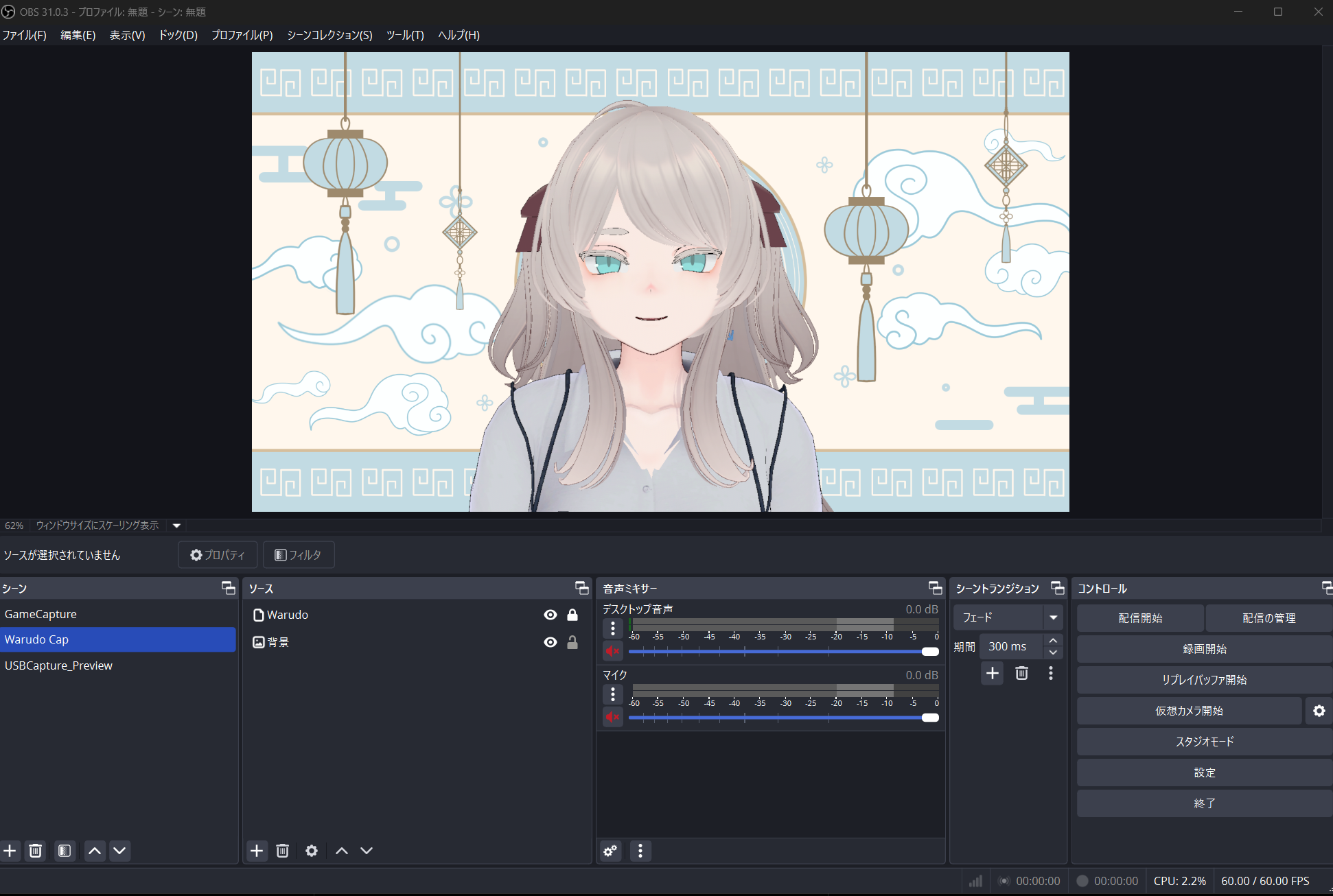
Task: Open virtual camera settings gear
Action: [1319, 711]
